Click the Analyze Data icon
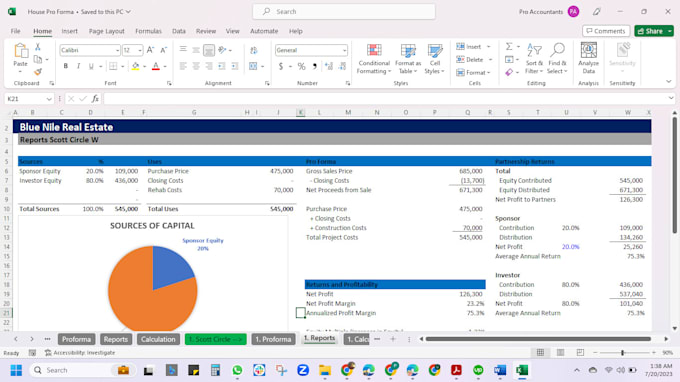 point(588,58)
